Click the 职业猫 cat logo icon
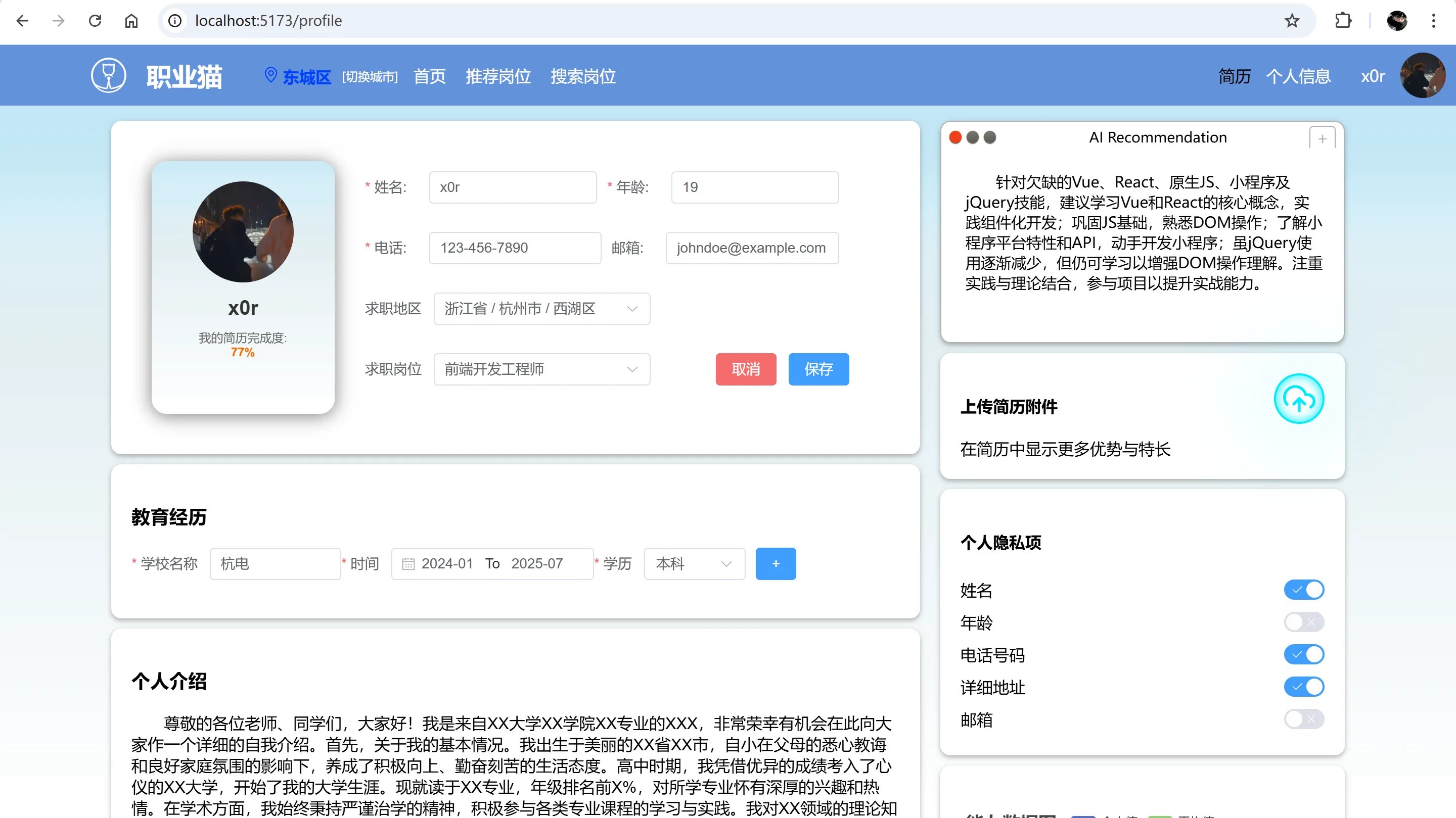 [109, 75]
